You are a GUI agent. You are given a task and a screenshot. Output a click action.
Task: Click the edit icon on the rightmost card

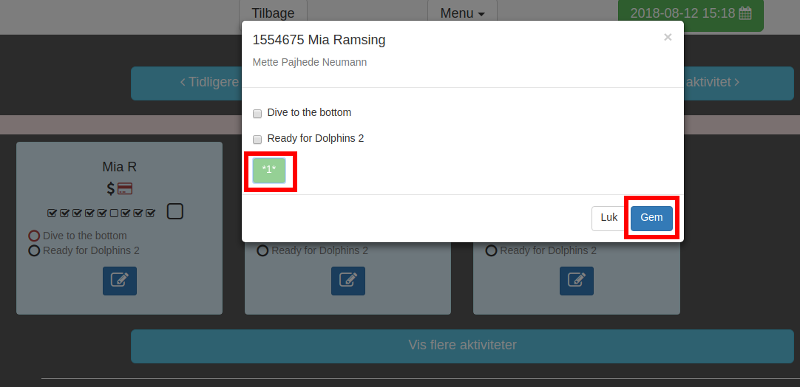coord(577,280)
